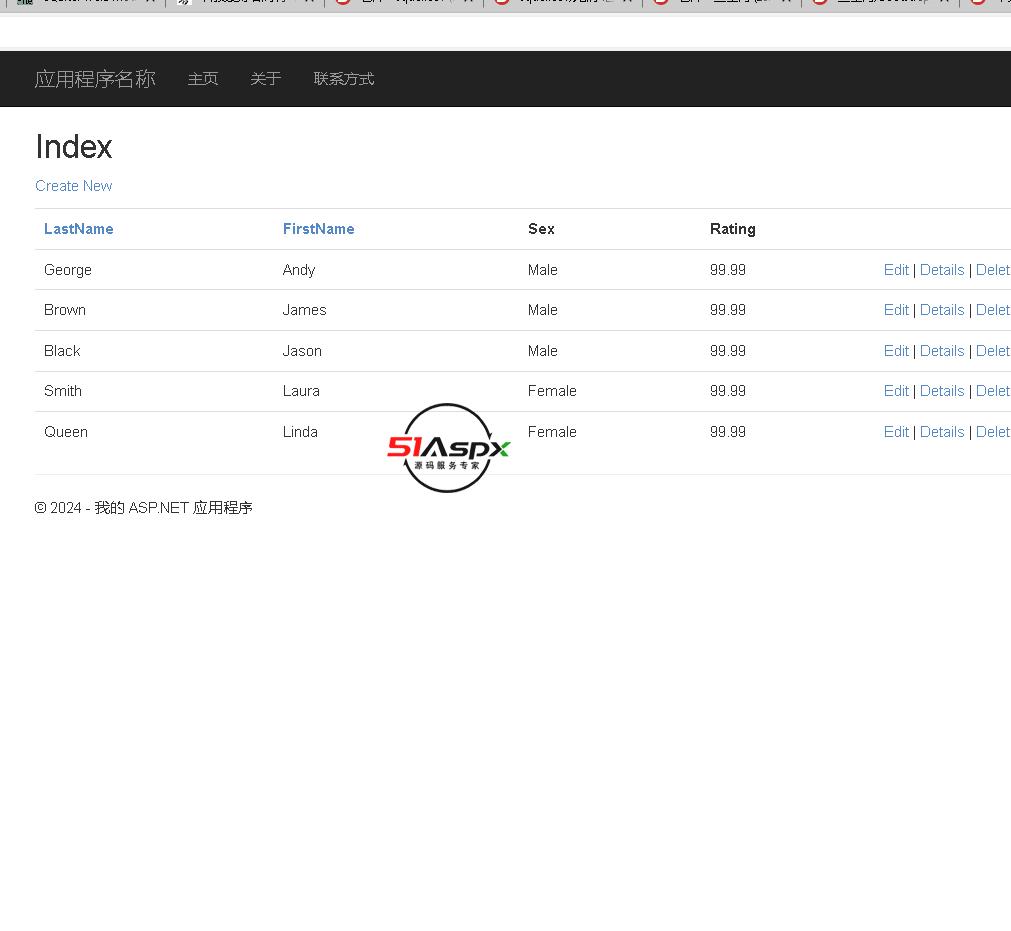Edit the George Andy row
The height and width of the screenshot is (931, 1011).
(896, 270)
